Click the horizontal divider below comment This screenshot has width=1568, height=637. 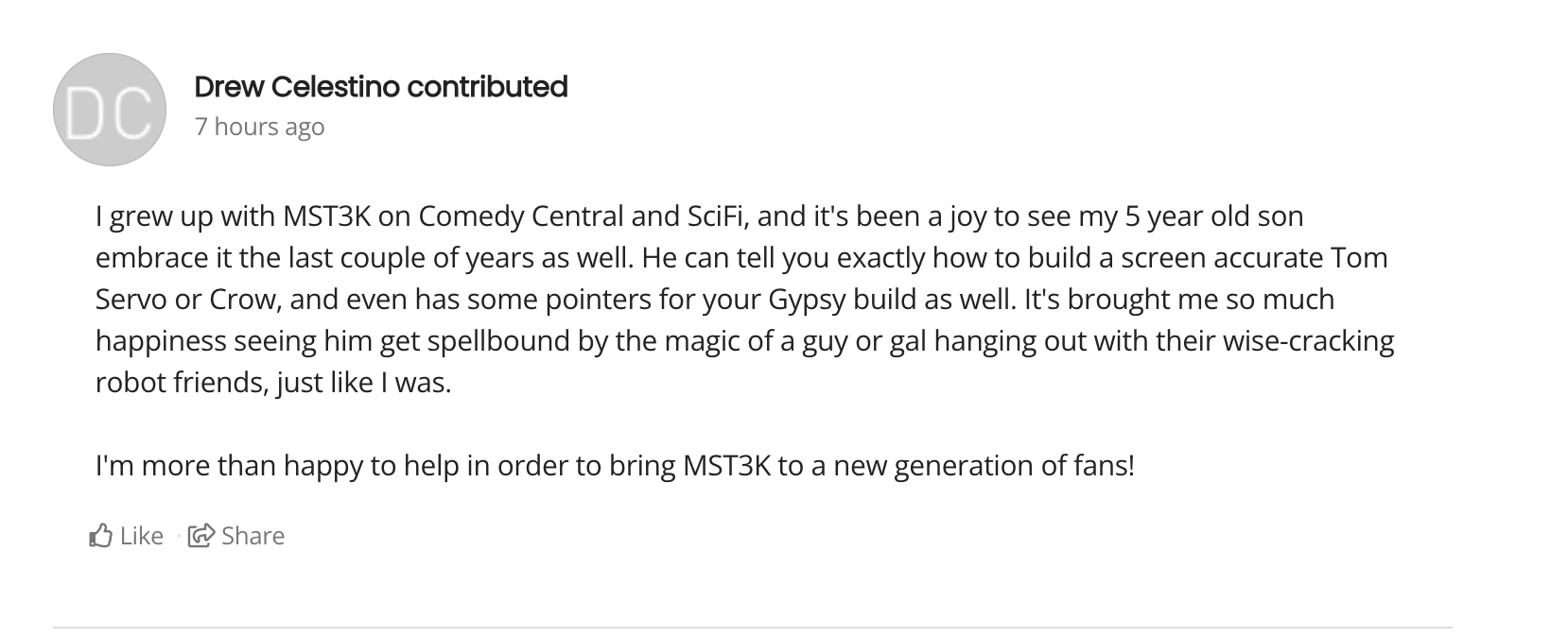(752, 627)
